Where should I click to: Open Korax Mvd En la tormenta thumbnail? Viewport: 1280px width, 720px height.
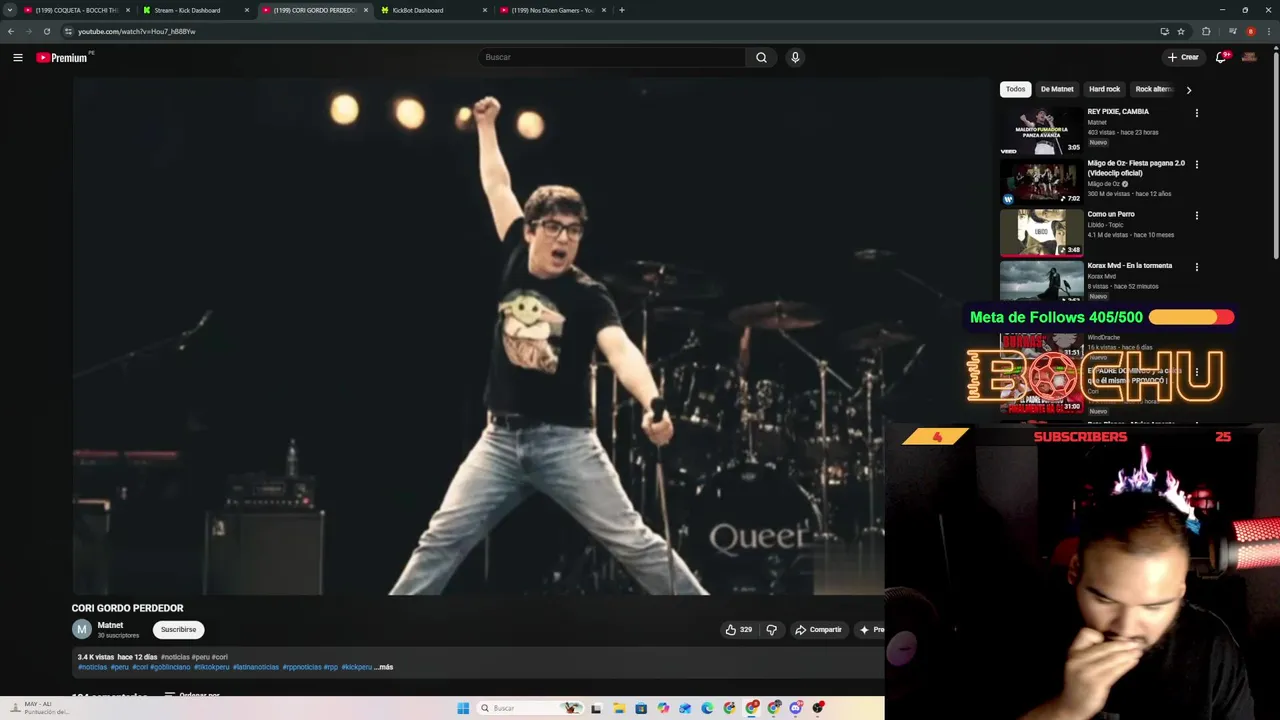point(1042,281)
